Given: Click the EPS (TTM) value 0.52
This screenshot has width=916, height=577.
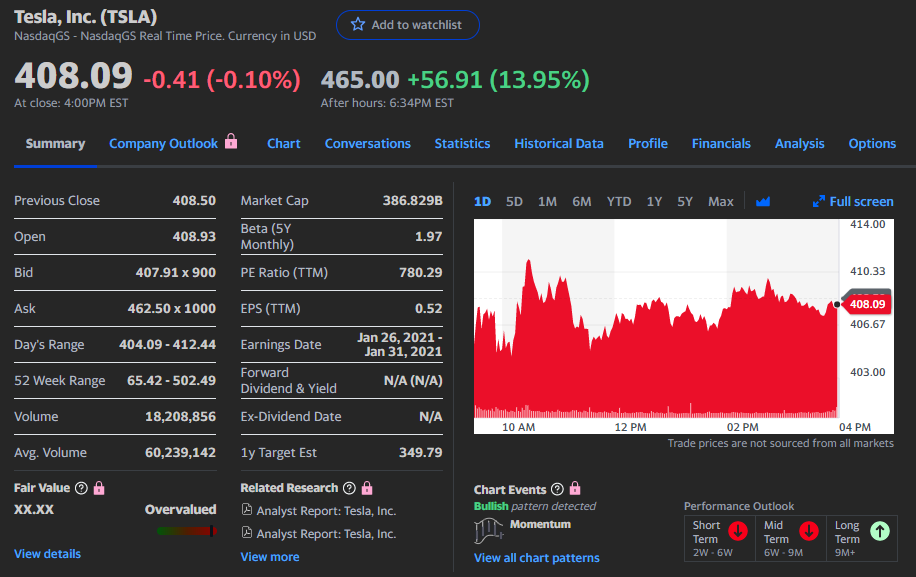Looking at the screenshot, I should click(x=429, y=308).
